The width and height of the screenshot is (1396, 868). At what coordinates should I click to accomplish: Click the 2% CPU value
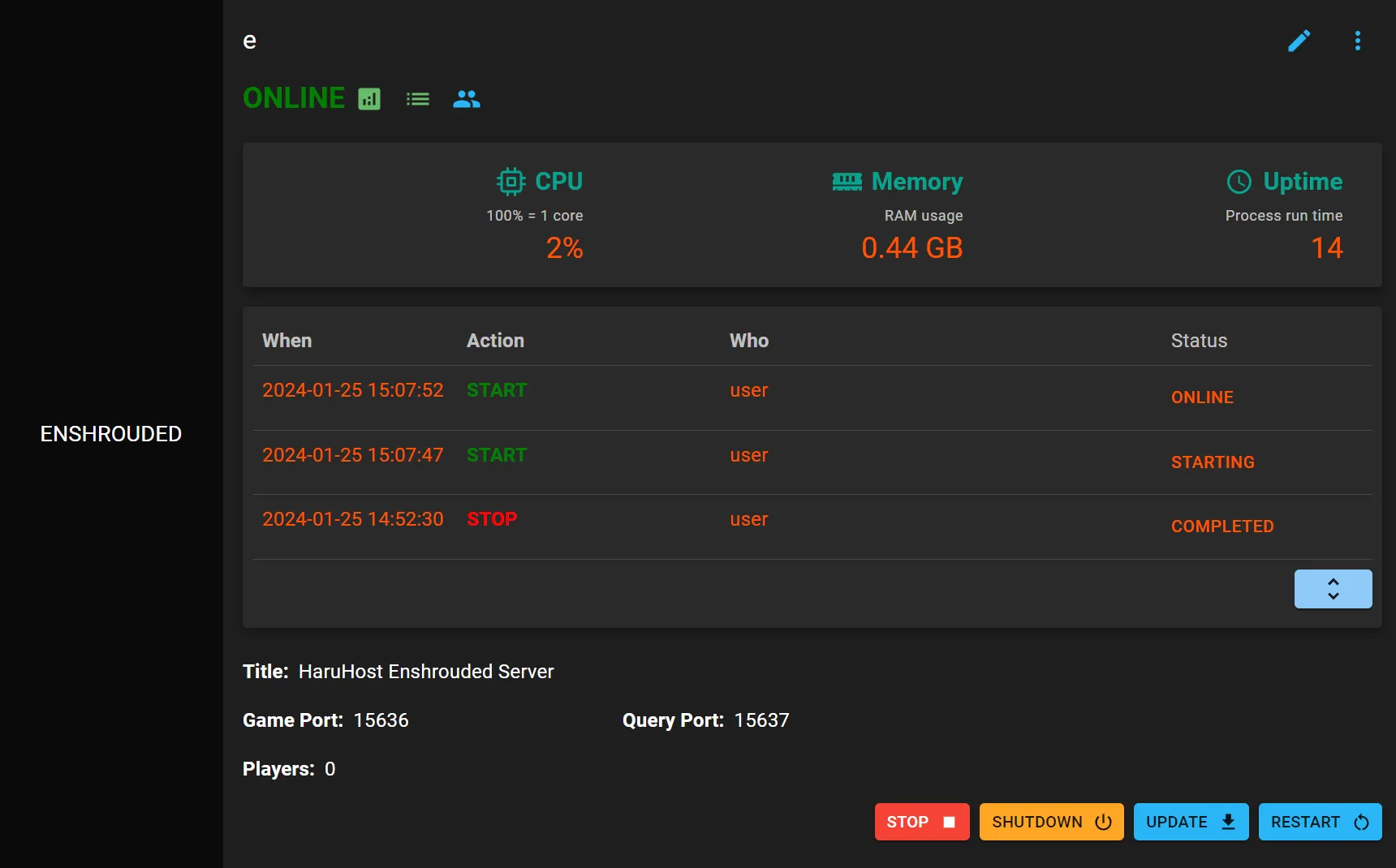564,248
